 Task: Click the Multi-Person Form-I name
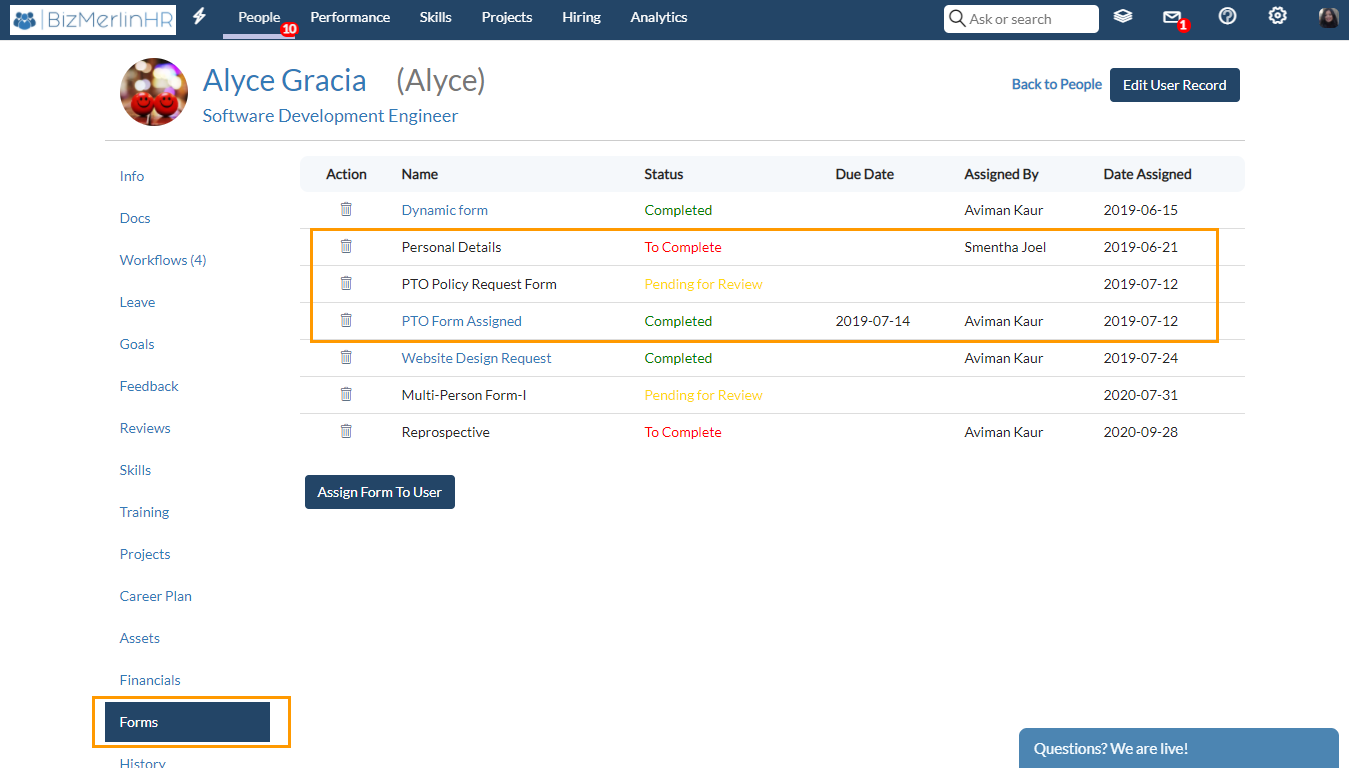[x=464, y=395]
